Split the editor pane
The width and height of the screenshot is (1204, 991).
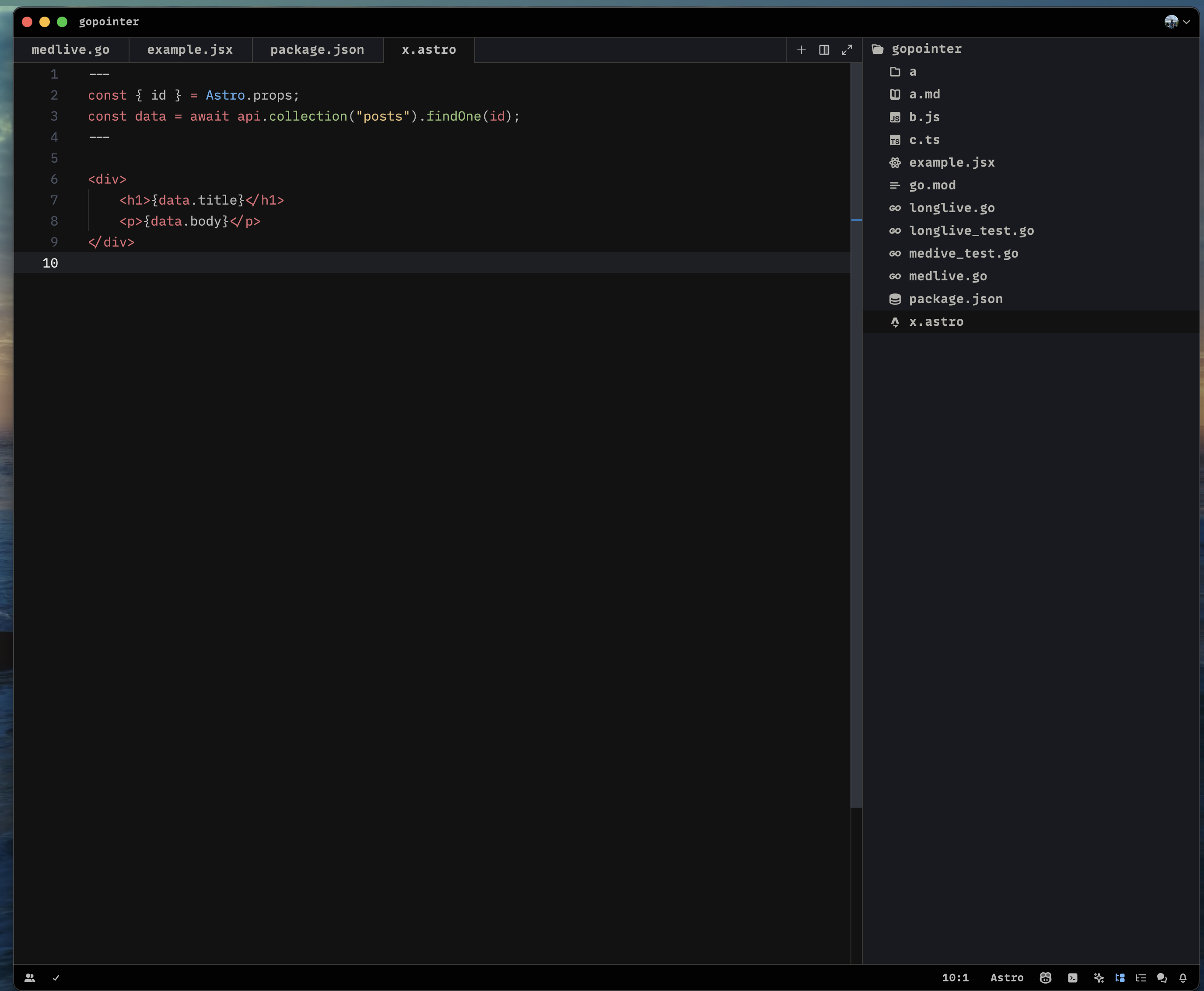coord(824,50)
